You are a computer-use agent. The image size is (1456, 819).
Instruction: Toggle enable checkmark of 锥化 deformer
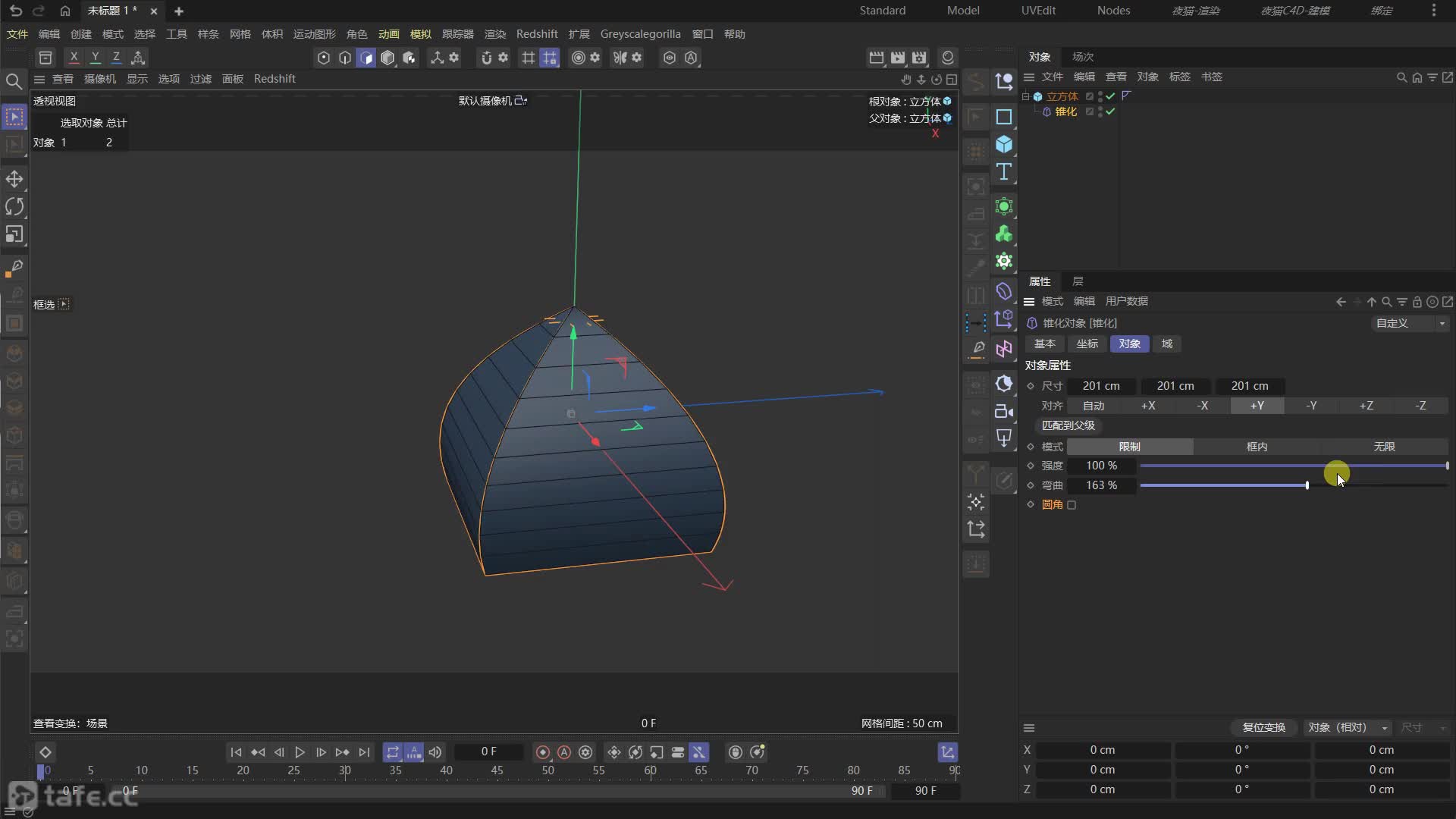[1110, 111]
